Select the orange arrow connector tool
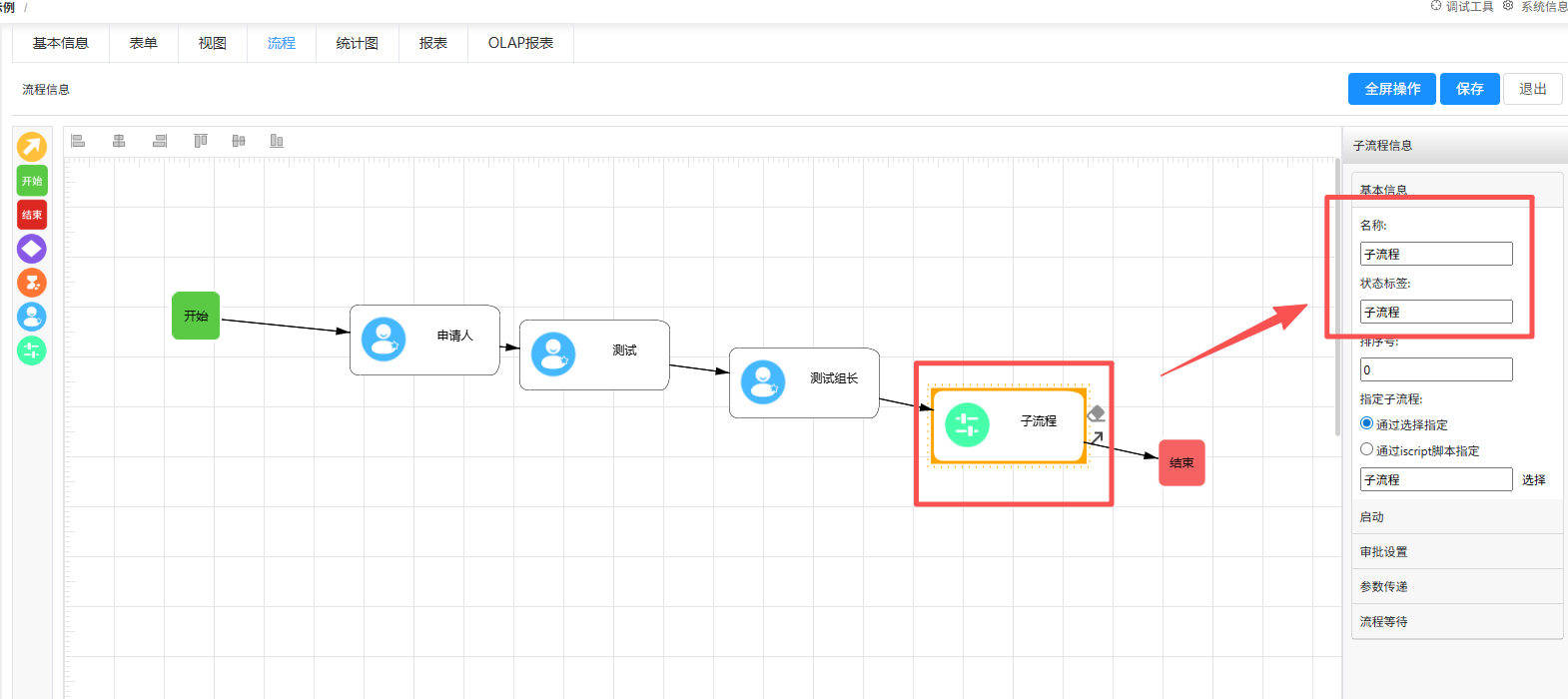This screenshot has width=1568, height=699. click(x=32, y=147)
